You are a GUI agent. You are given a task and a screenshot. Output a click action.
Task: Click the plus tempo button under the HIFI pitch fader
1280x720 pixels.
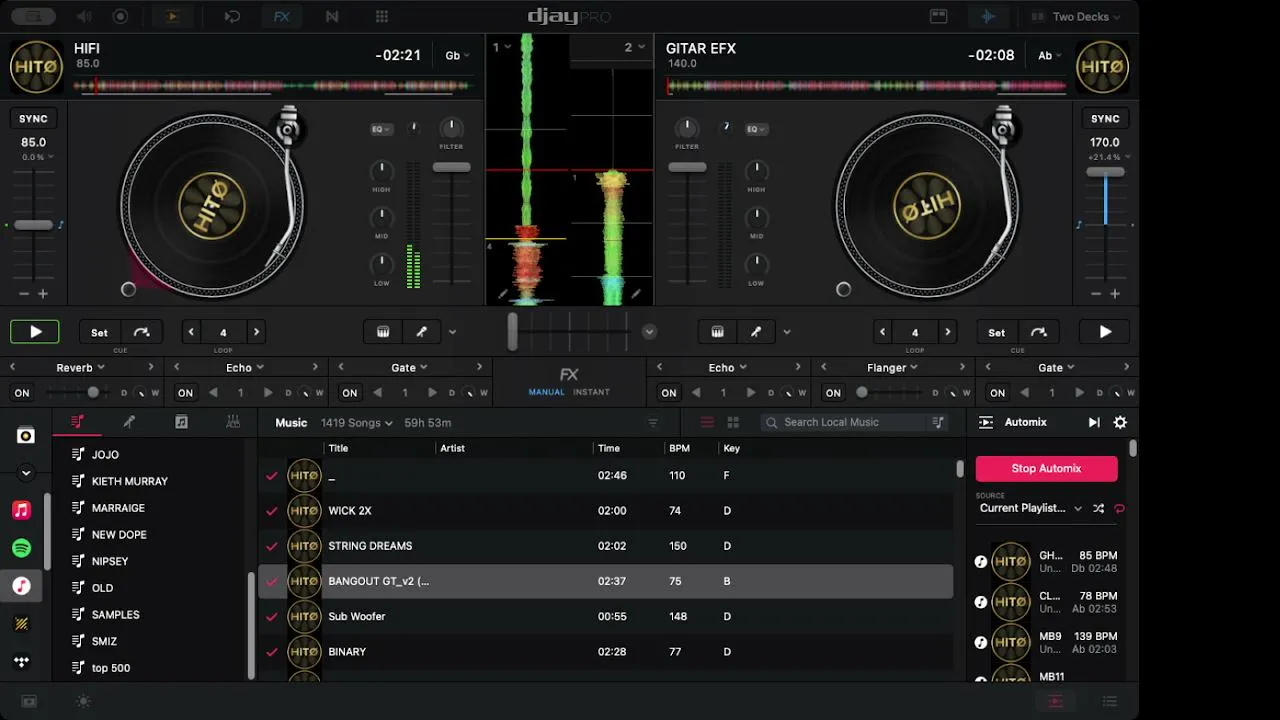(x=42, y=294)
